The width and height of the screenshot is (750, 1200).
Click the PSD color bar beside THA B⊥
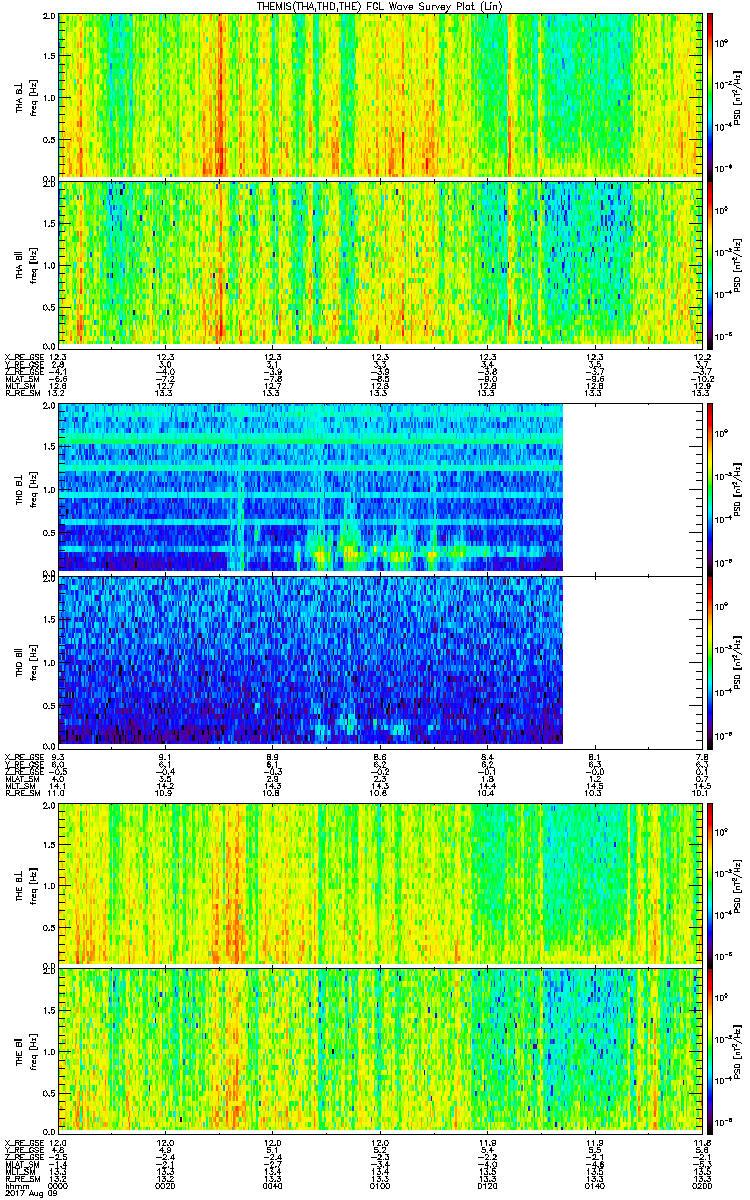[x=711, y=95]
